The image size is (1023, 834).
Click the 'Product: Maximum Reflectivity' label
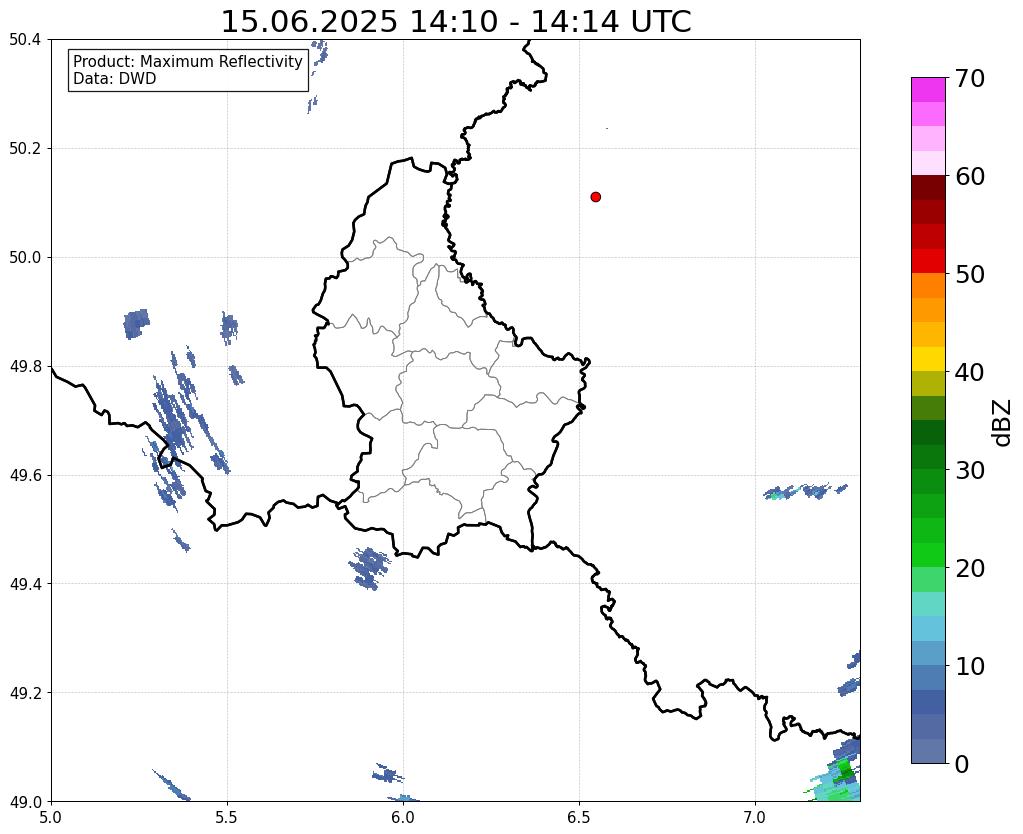pyautogui.click(x=188, y=61)
